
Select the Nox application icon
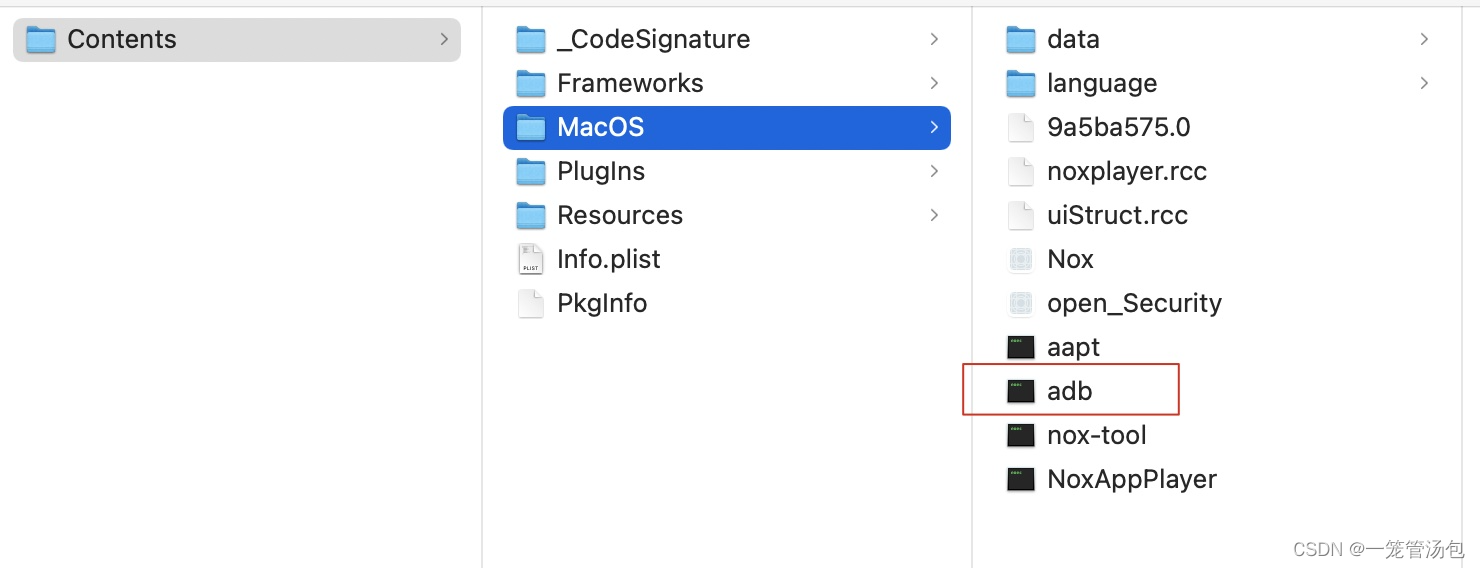click(x=1020, y=259)
